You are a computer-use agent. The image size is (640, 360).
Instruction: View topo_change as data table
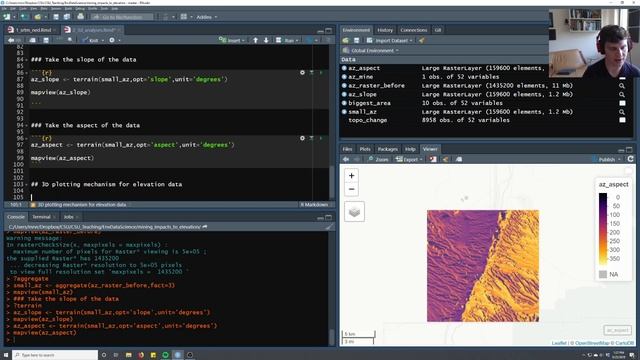click(622, 120)
